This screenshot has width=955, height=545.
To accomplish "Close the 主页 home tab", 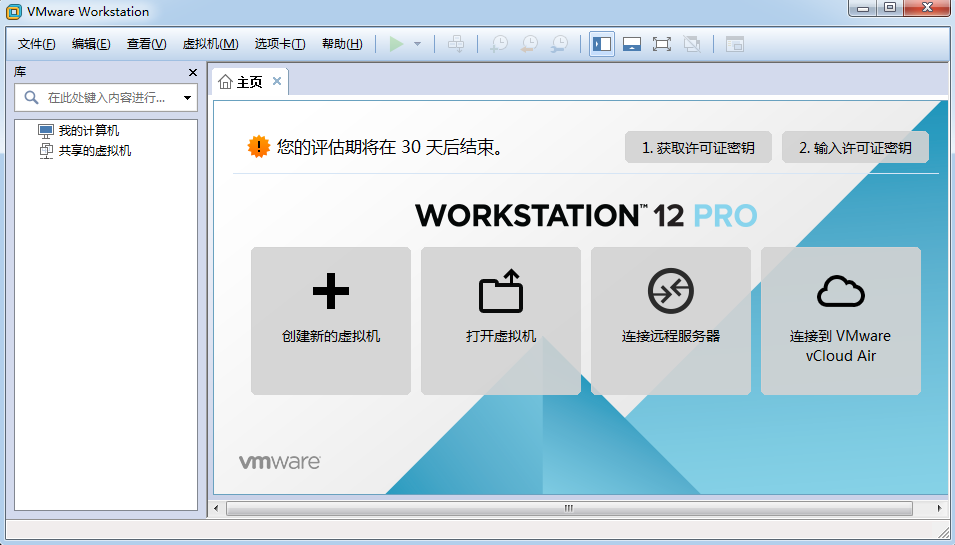I will click(x=277, y=81).
